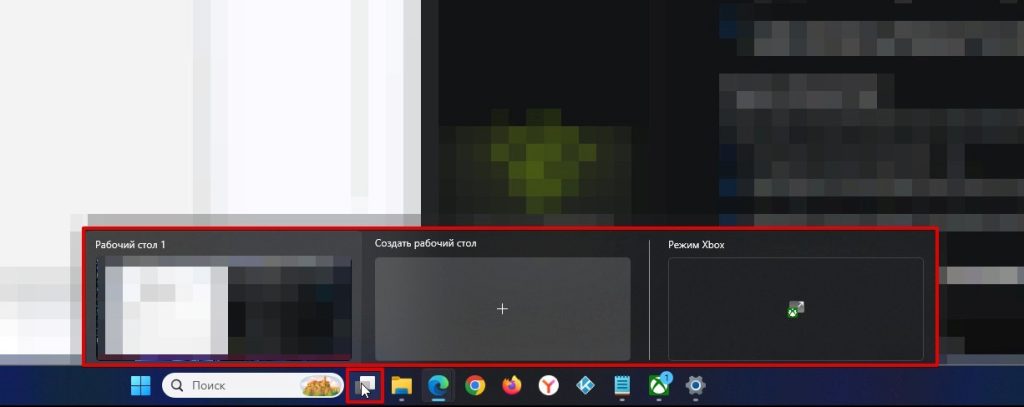Open the Режим Xbox tile

[x=795, y=308]
